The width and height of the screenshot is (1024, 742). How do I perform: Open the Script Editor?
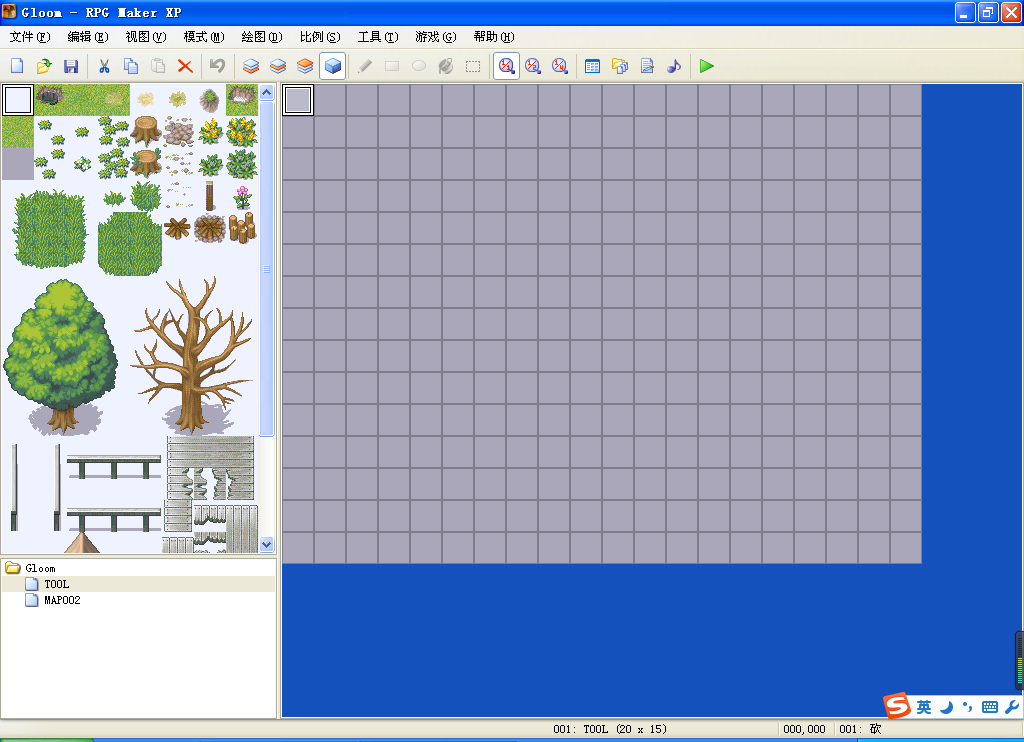(x=647, y=66)
